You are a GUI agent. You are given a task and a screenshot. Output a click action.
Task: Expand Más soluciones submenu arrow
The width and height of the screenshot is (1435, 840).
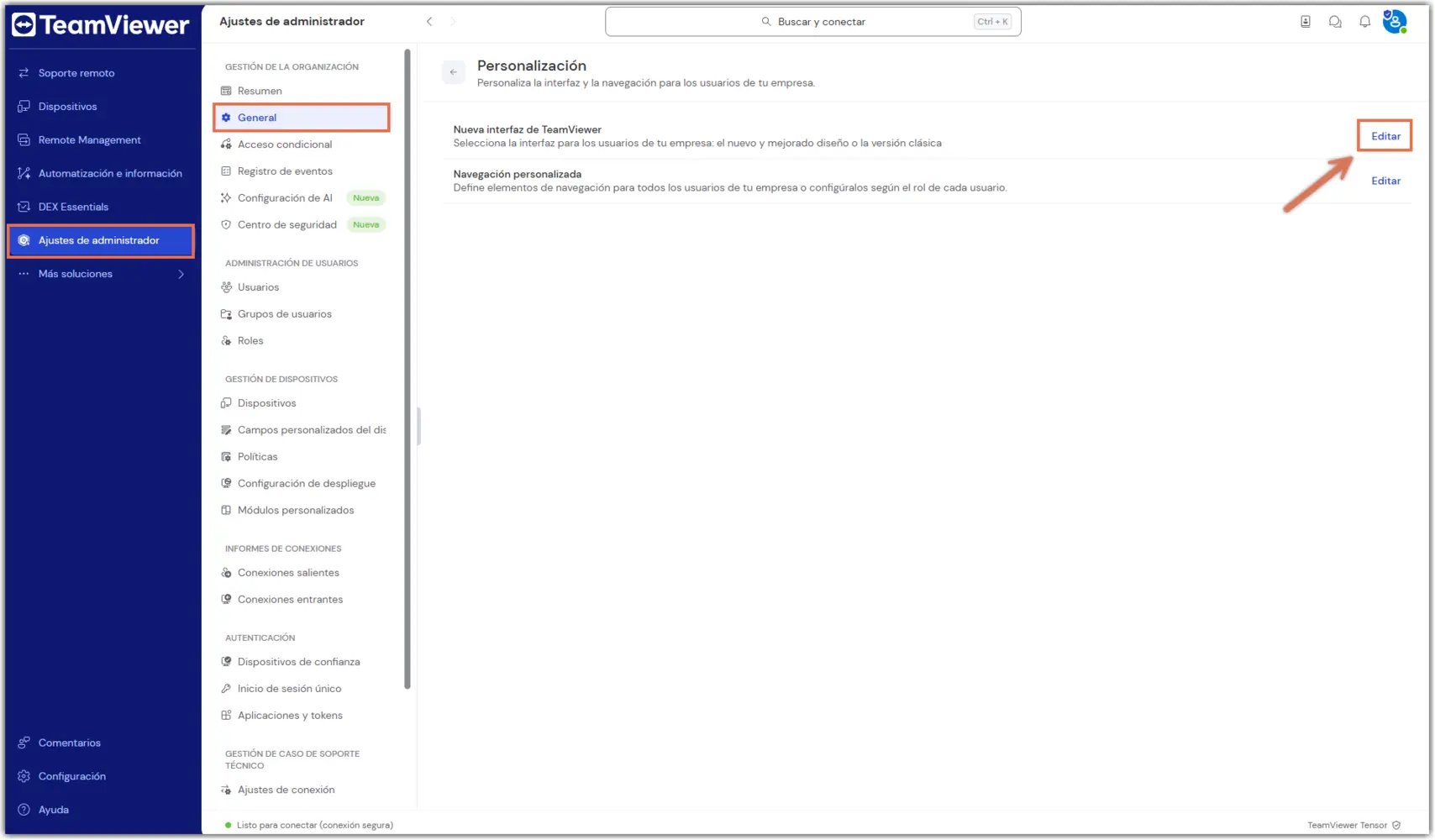tap(181, 274)
